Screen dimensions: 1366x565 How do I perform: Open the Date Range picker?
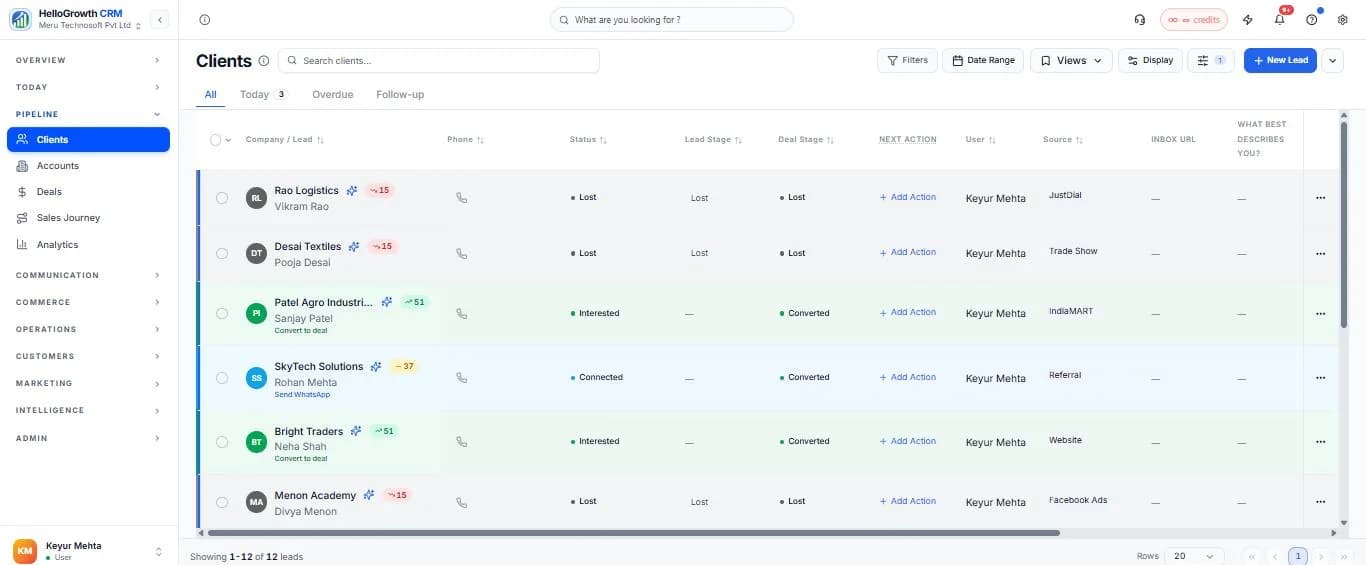(x=983, y=61)
